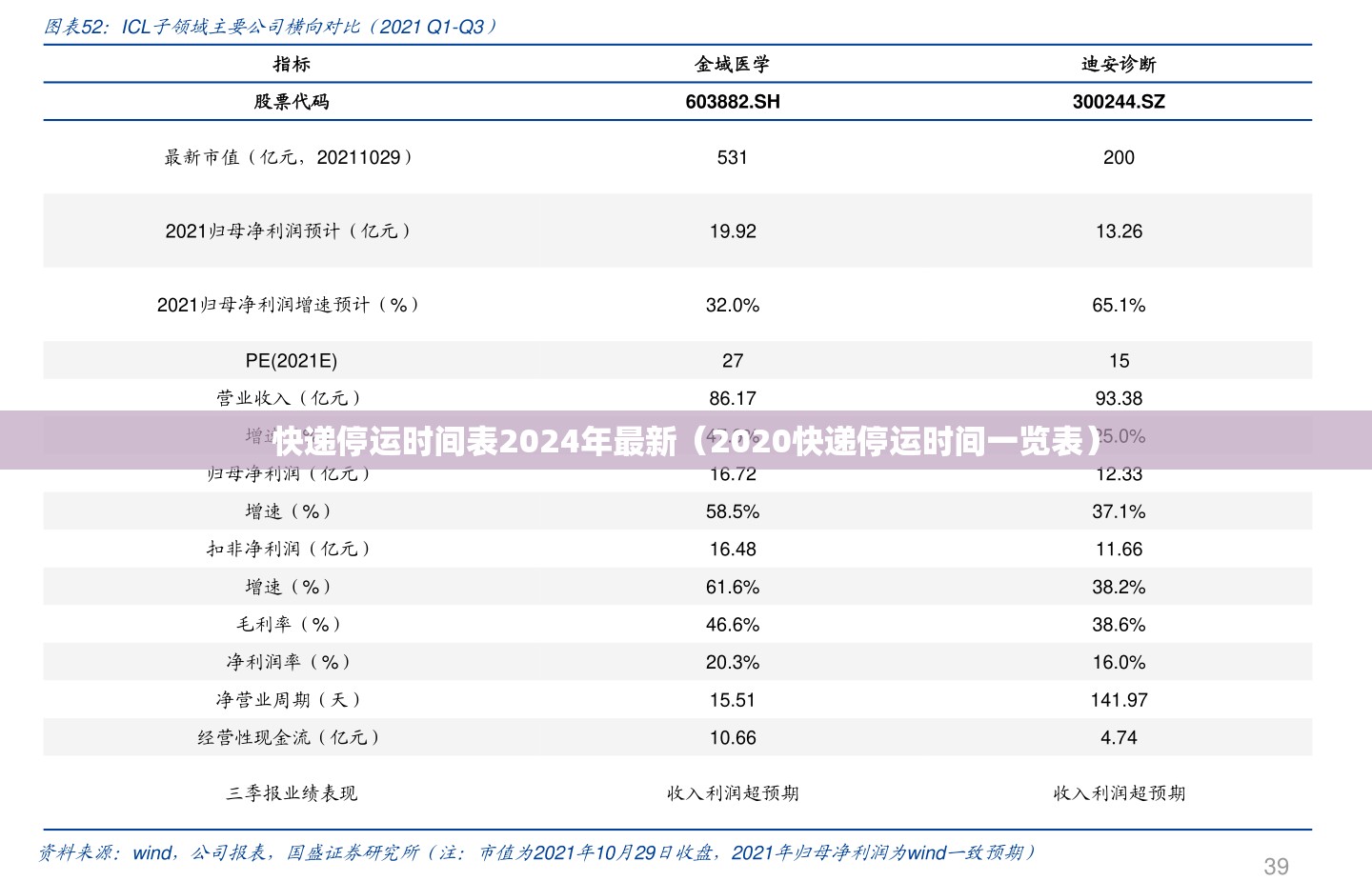Image resolution: width=1372 pixels, height=881 pixels.
Task: Select operating cycle value 141.97
Action: coord(1119,700)
